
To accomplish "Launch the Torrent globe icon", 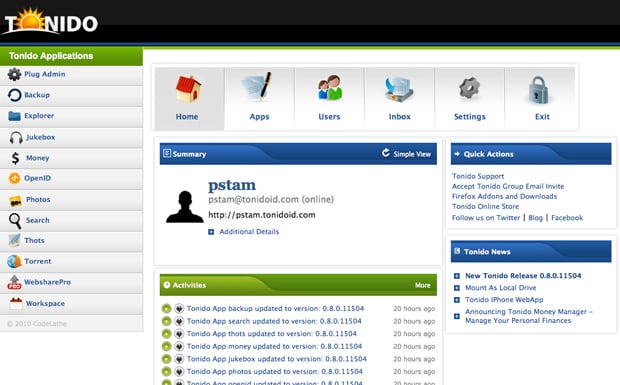I will pyautogui.click(x=14, y=261).
